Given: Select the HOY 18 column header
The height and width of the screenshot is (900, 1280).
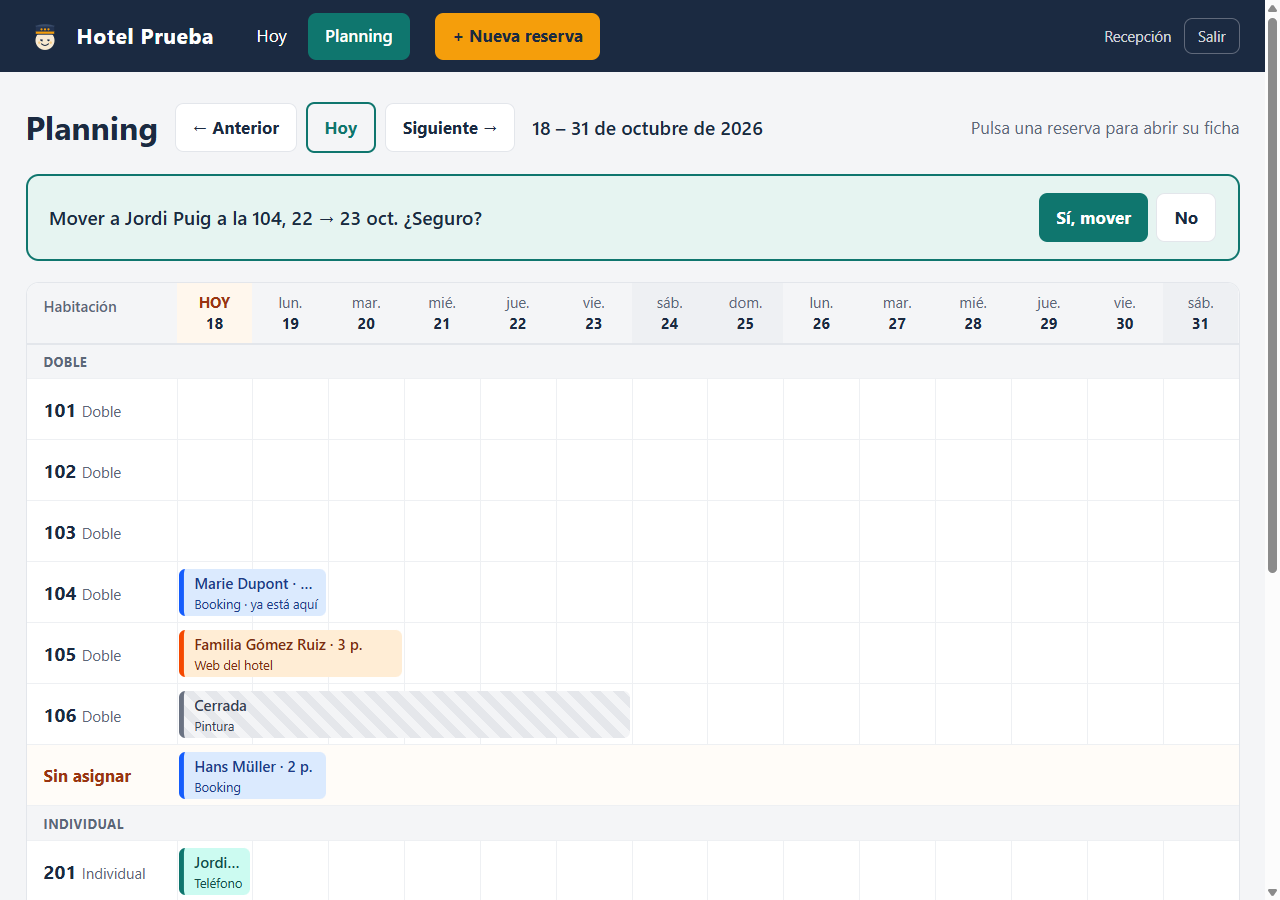Looking at the screenshot, I should click(214, 313).
